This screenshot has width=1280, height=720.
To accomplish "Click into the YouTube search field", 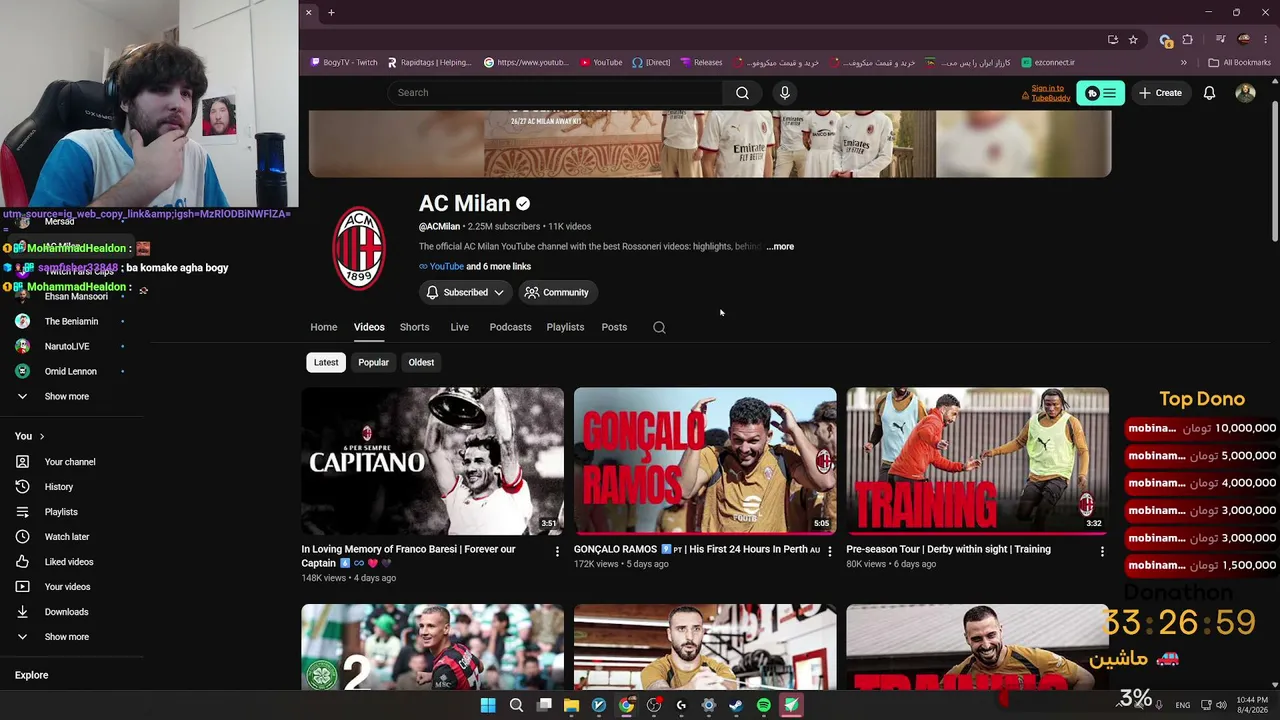I will [x=555, y=93].
